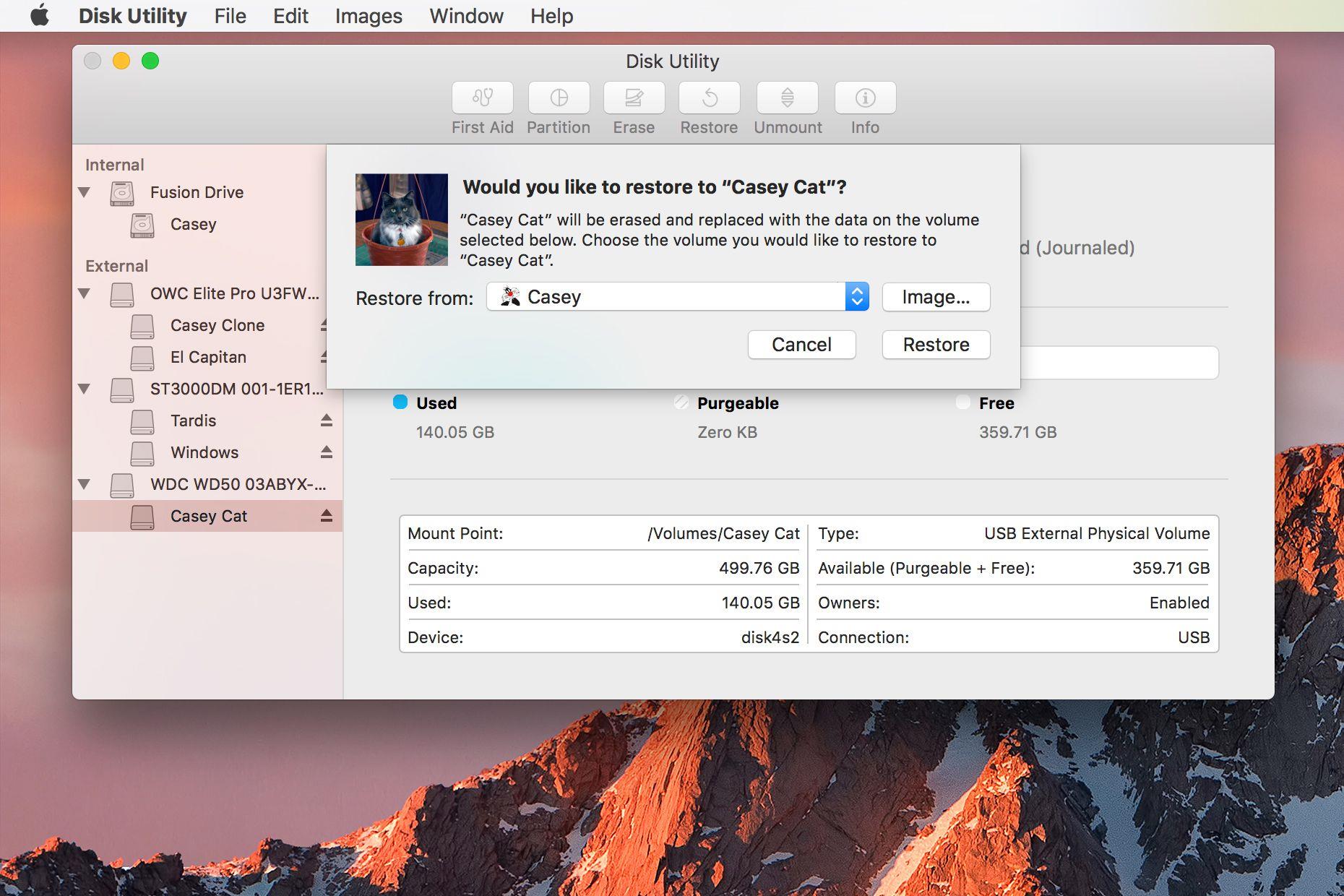Screen dimensions: 1344x896
Task: Click the Restore toolbar icon
Action: (x=709, y=98)
